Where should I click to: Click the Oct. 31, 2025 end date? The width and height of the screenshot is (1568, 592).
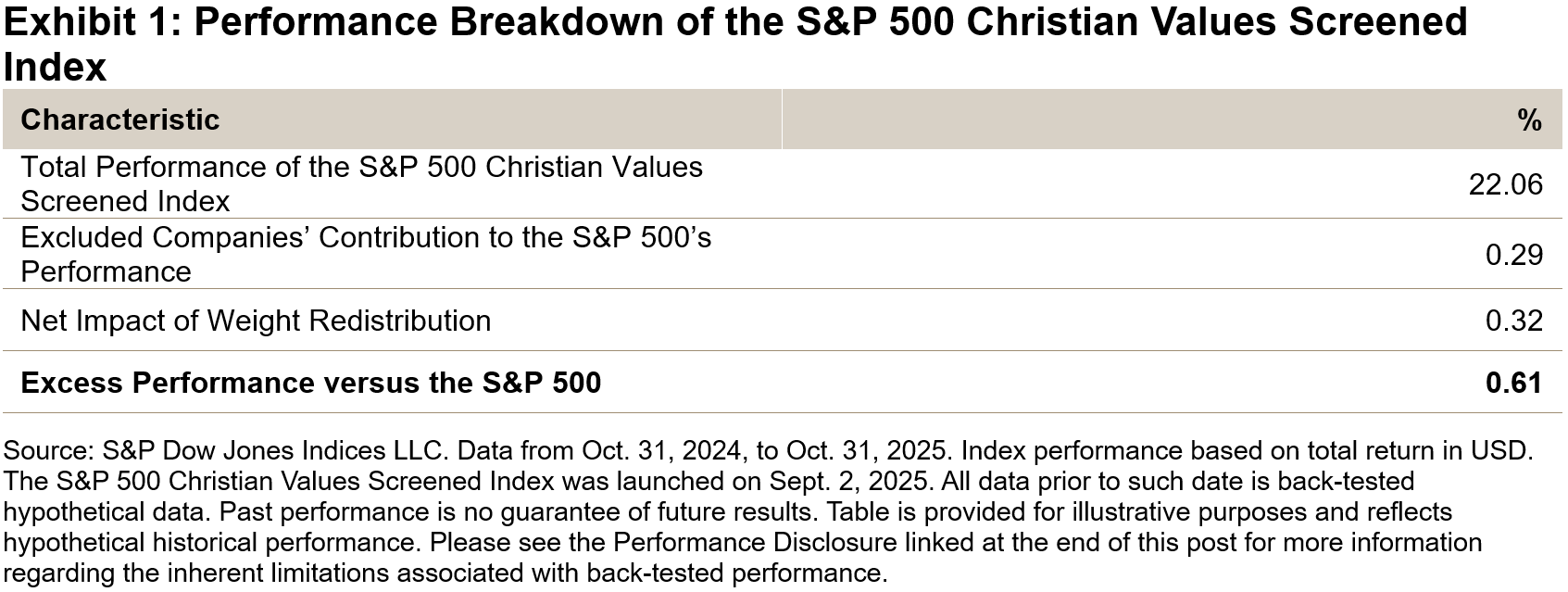(867, 451)
